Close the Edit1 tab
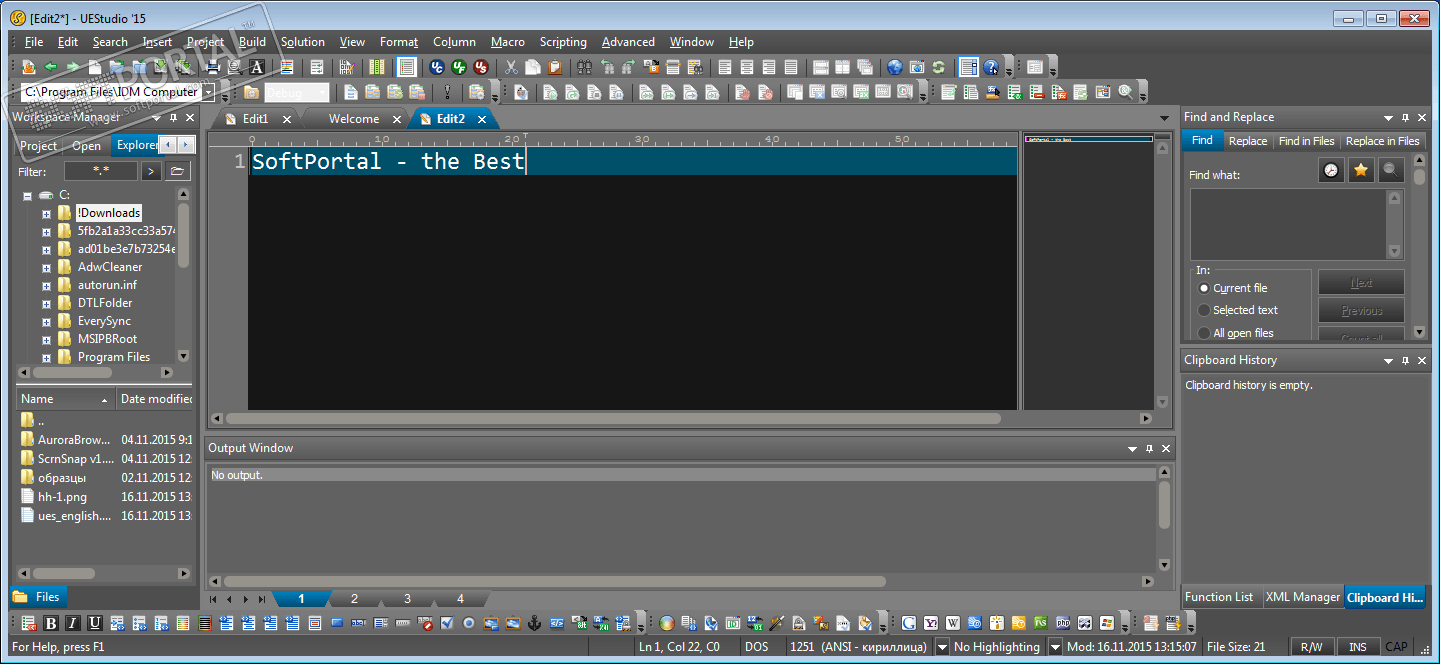 (x=287, y=119)
